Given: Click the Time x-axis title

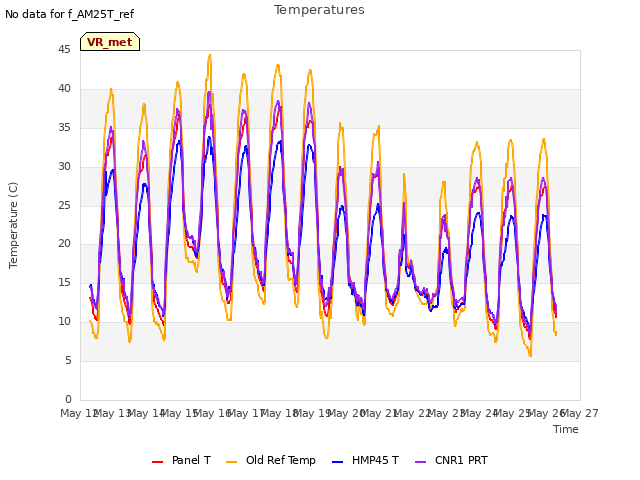Looking at the screenshot, I should tap(566, 429).
